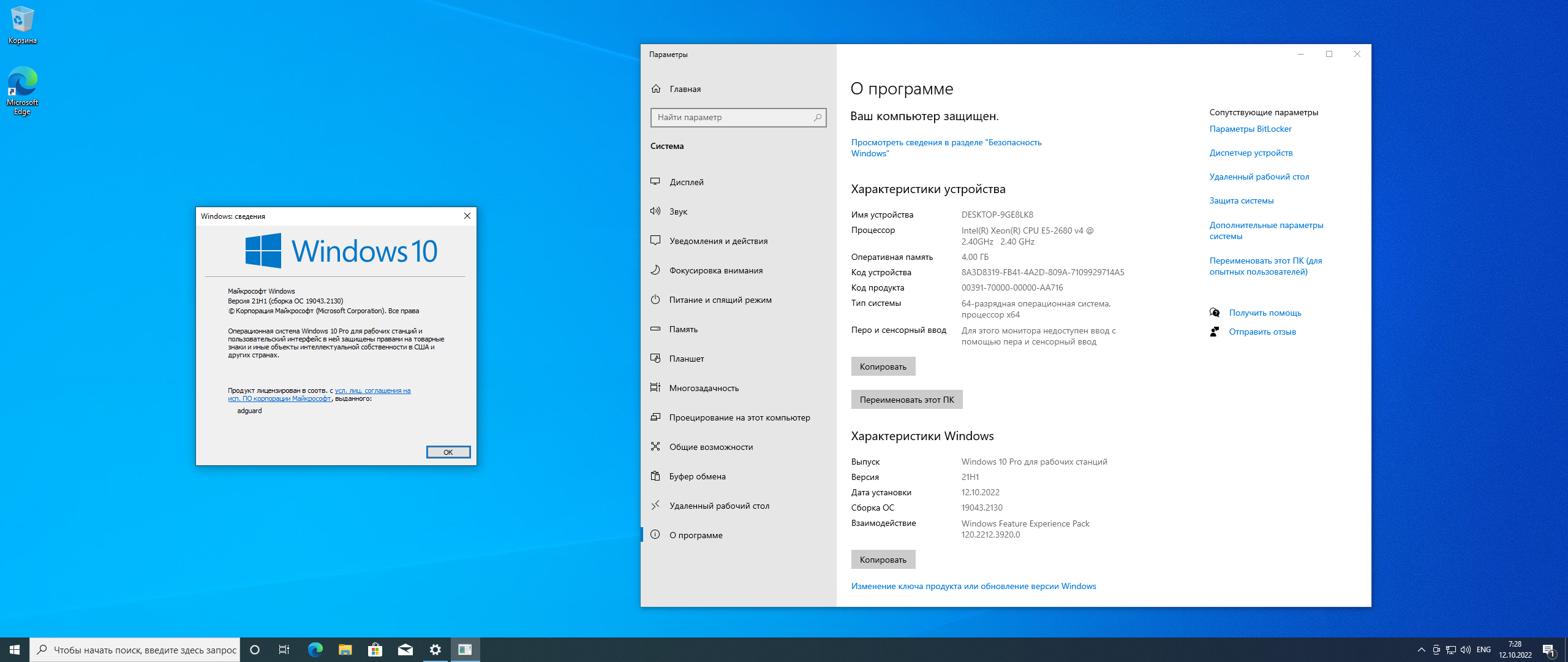1568x662 pixels.
Task: Click the search magnifier in Найти параметр
Action: [818, 117]
